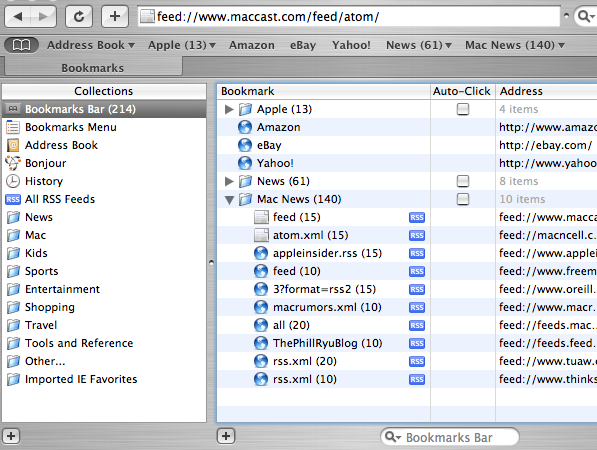Image resolution: width=597 pixels, height=450 pixels.
Task: Click RSS badge on appleinsider.rss (15) row
Action: (417, 253)
